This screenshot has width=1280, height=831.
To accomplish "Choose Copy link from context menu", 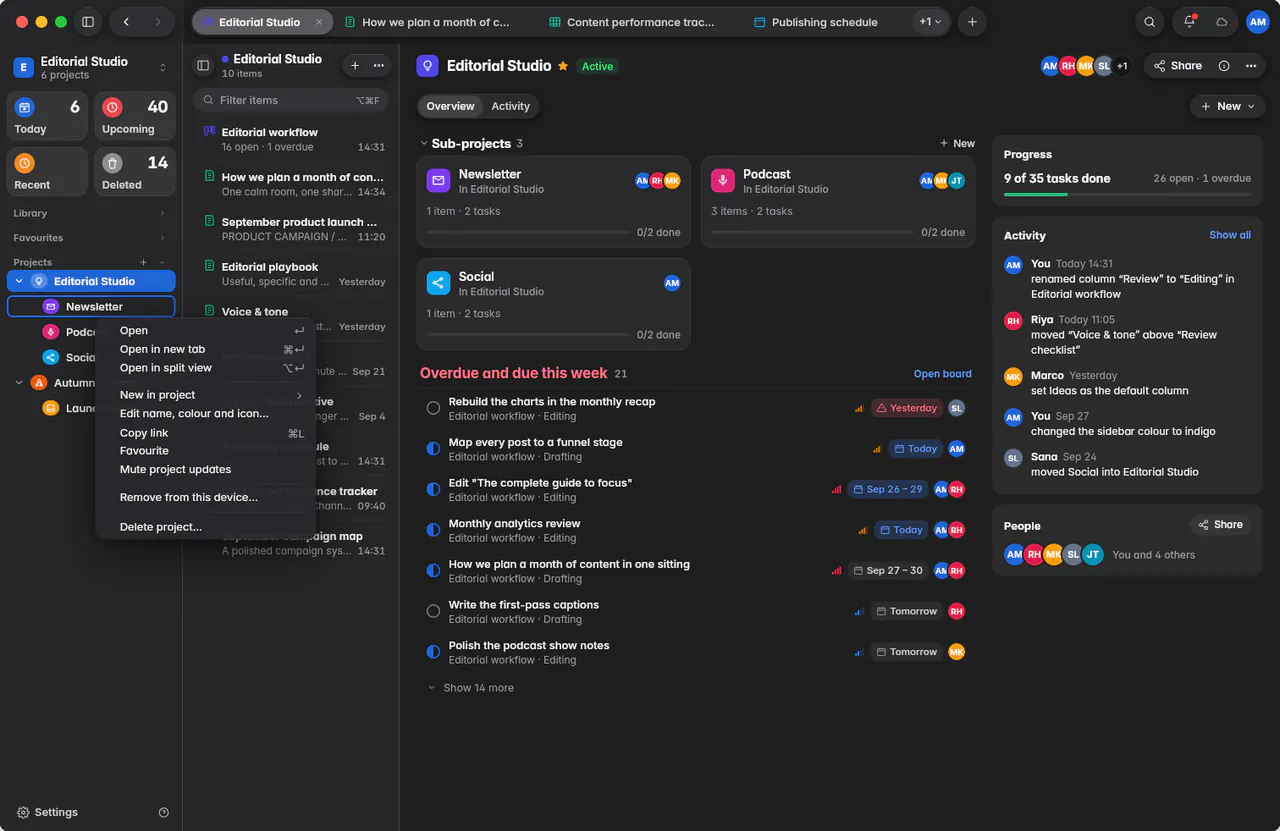I will (205, 433).
